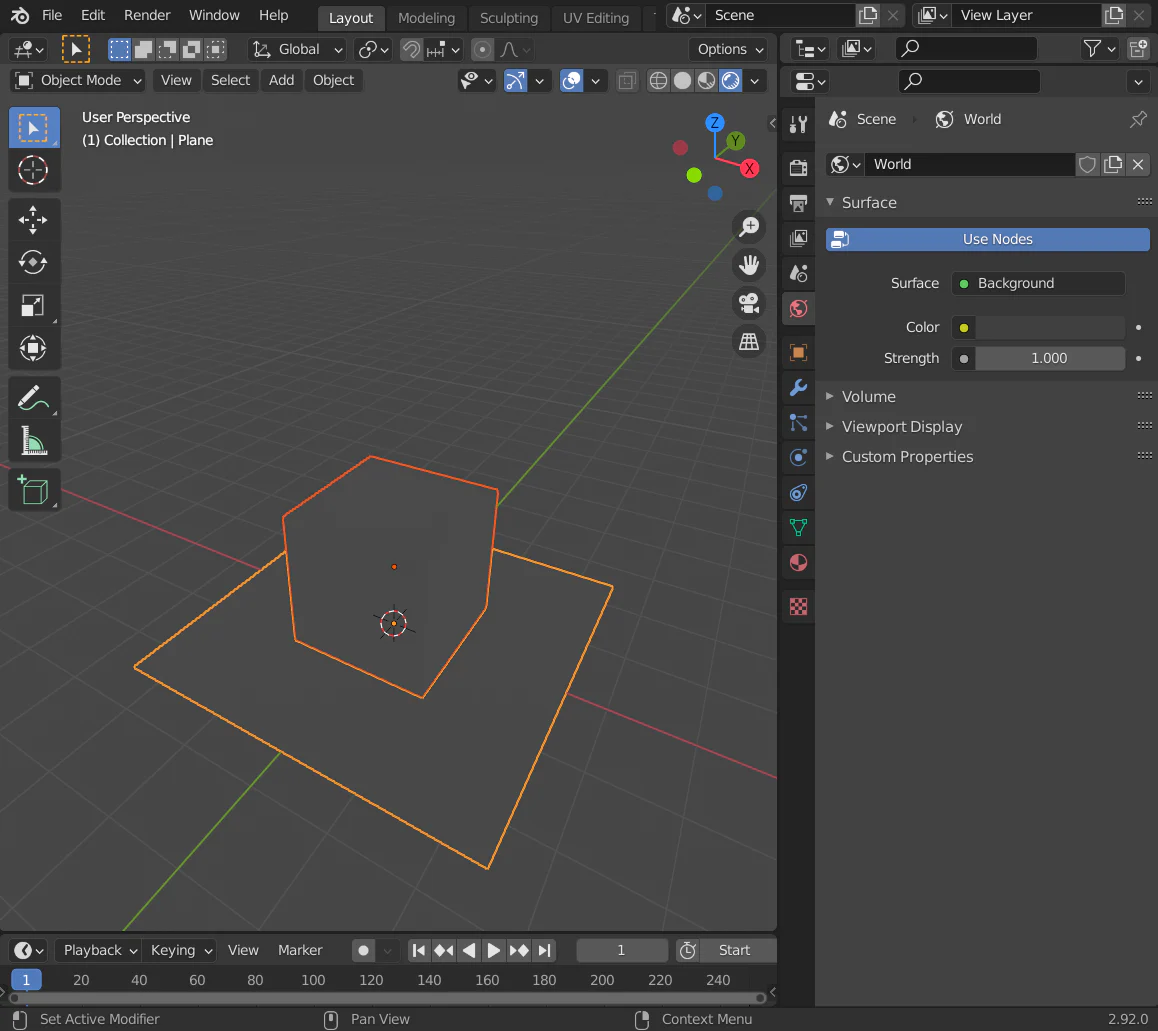The width and height of the screenshot is (1158, 1031).
Task: Open the Material properties tab
Action: (x=798, y=563)
